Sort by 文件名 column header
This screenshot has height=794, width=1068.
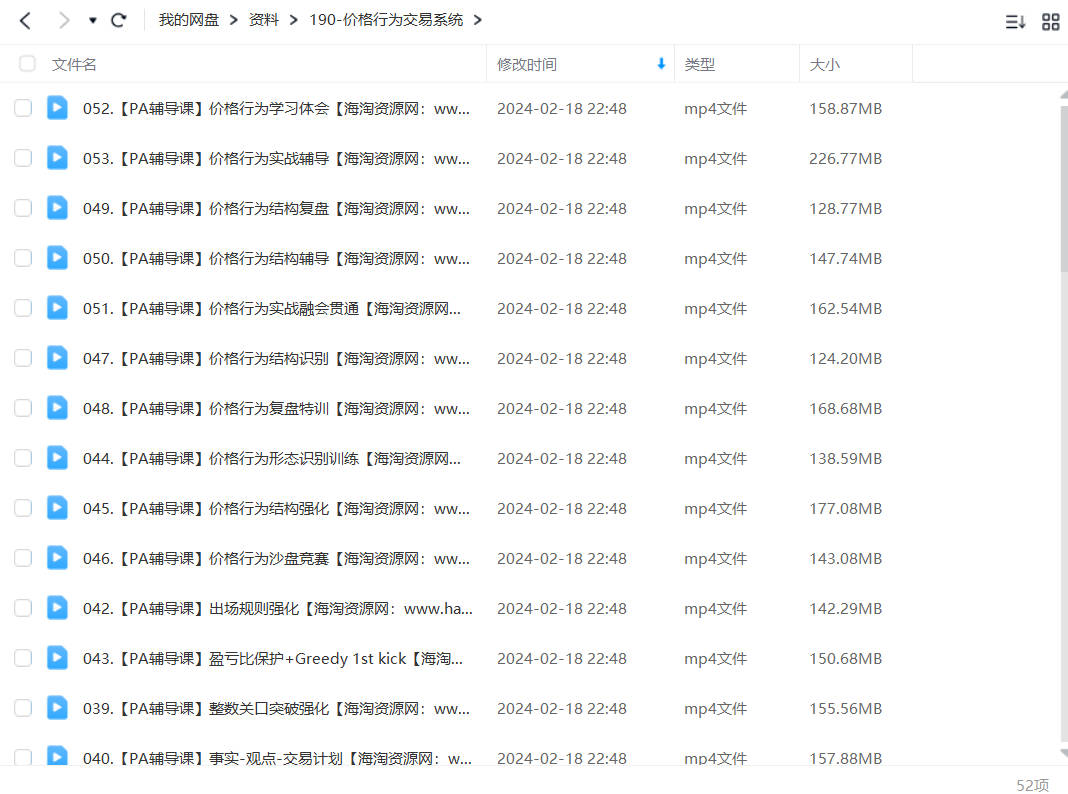click(74, 64)
